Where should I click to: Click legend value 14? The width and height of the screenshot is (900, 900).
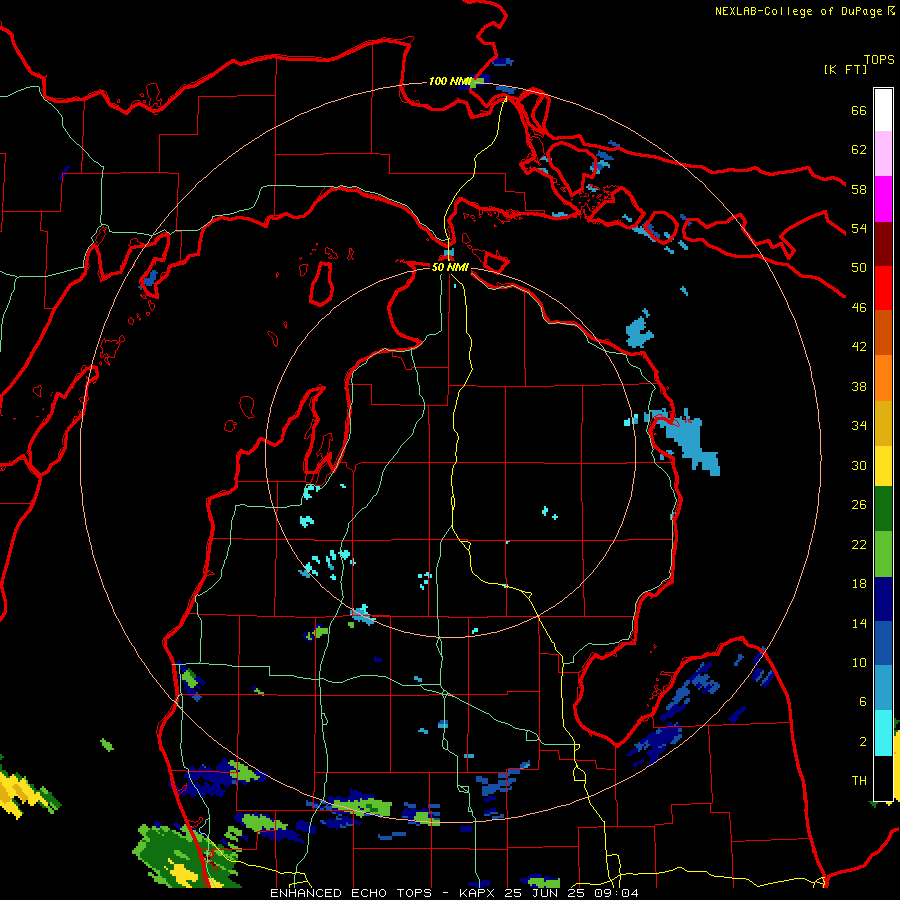859,623
